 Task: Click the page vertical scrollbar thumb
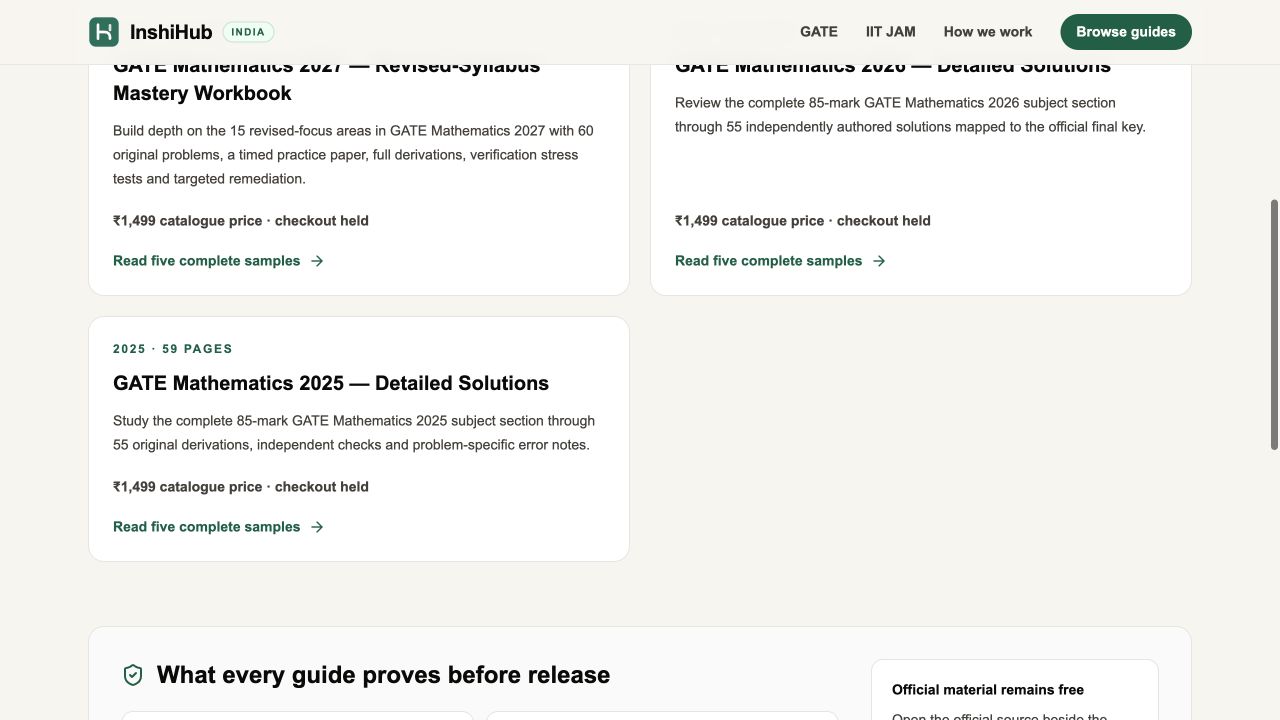click(x=1274, y=325)
